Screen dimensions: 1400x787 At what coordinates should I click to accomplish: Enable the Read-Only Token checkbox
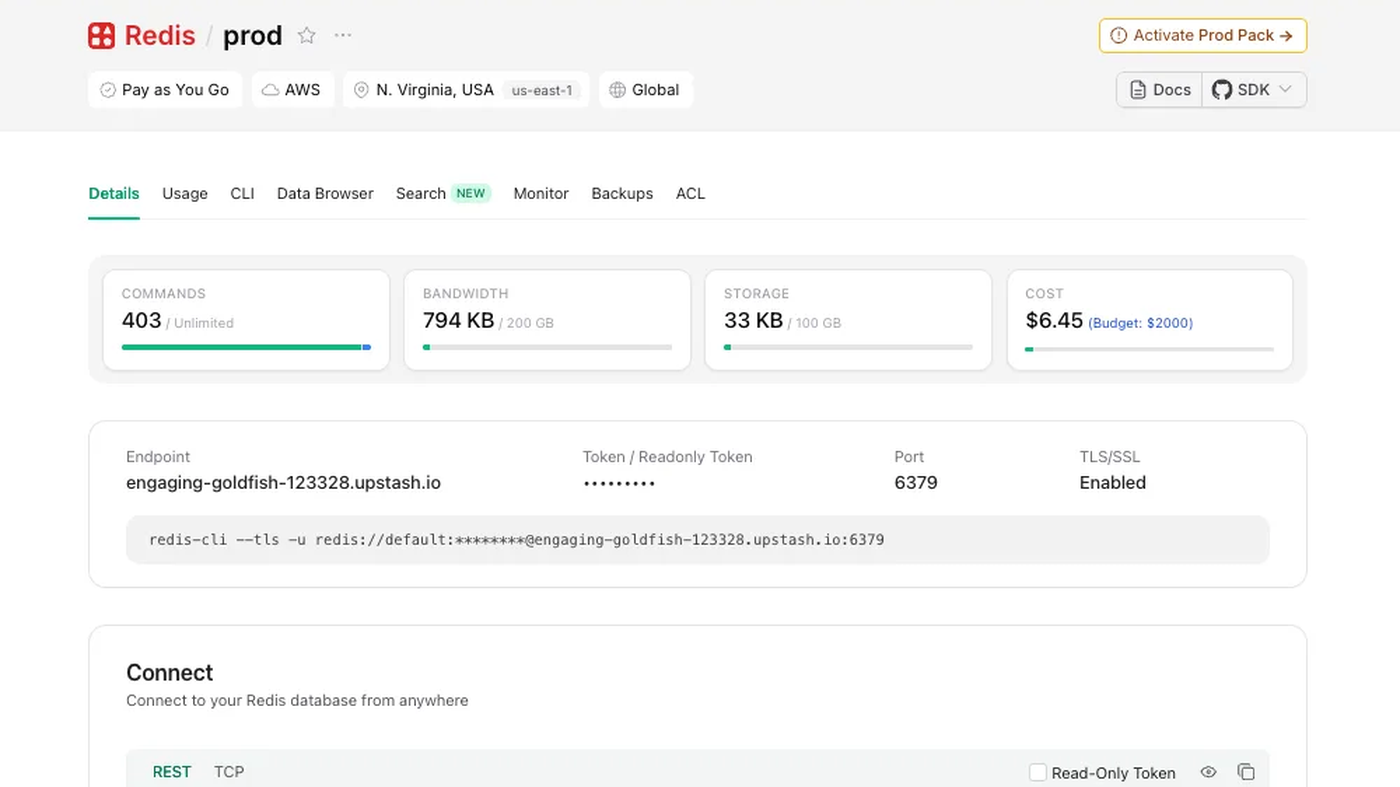coord(1038,772)
